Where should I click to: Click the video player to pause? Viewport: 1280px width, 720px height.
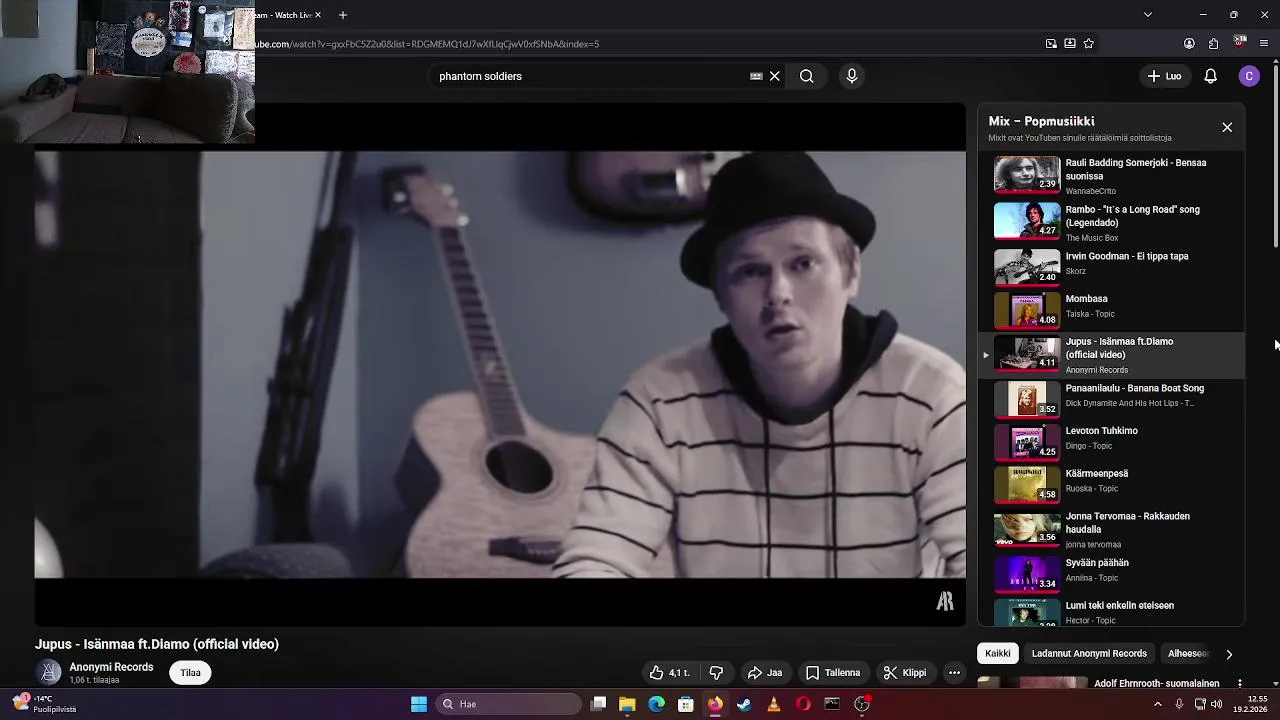tap(500, 365)
